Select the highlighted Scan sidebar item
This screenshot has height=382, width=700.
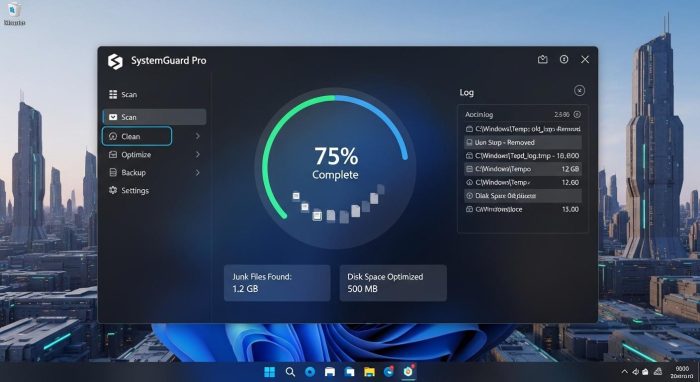pos(154,117)
